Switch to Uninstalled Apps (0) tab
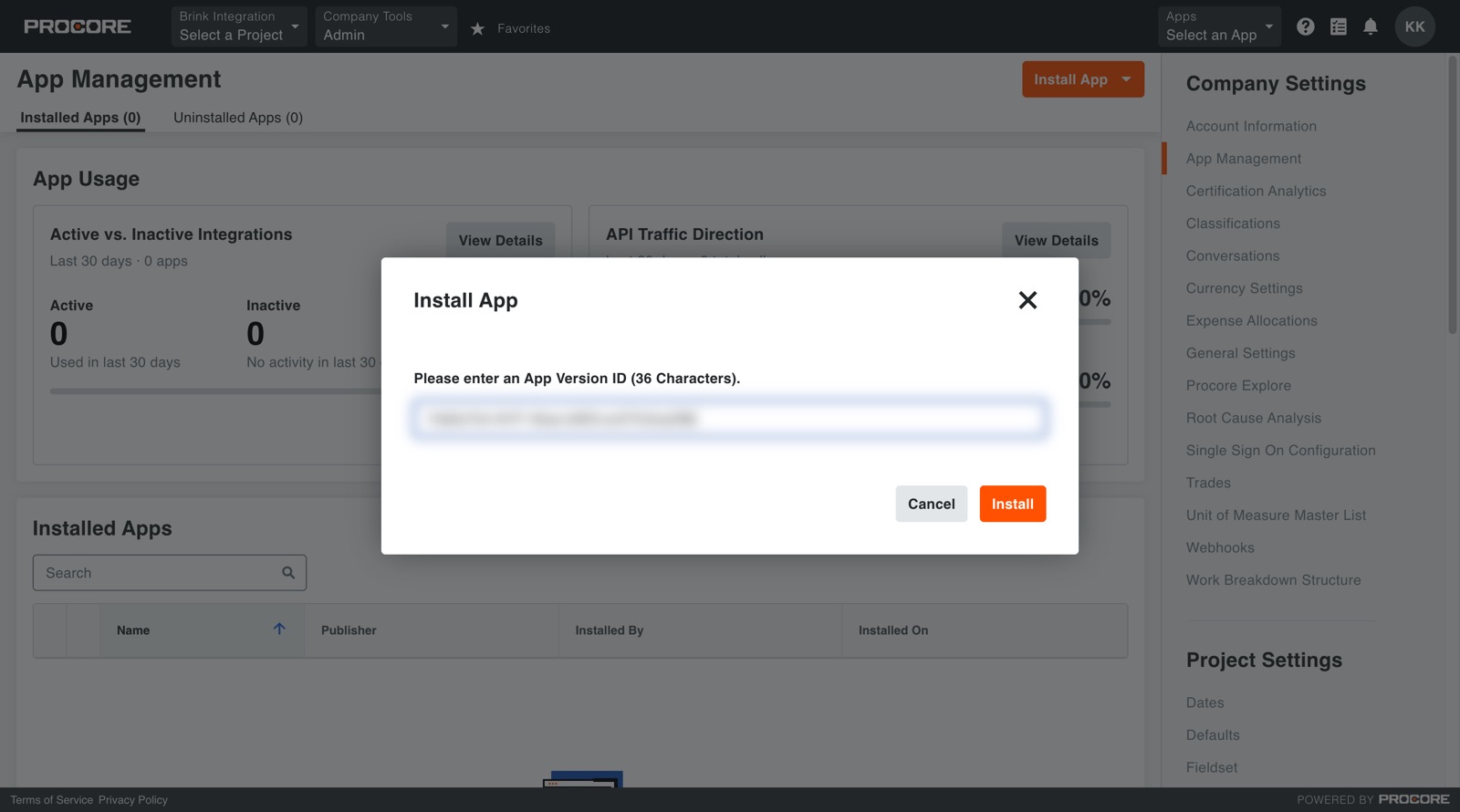The height and width of the screenshot is (812, 1460). tap(238, 118)
